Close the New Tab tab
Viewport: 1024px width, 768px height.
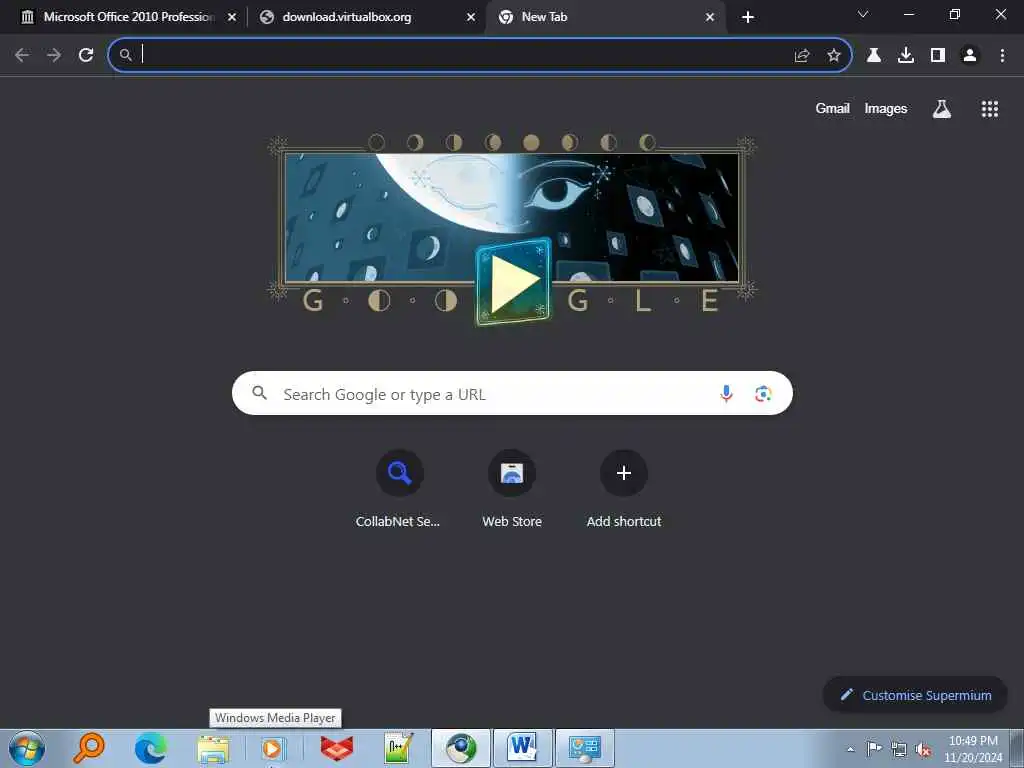pos(710,17)
